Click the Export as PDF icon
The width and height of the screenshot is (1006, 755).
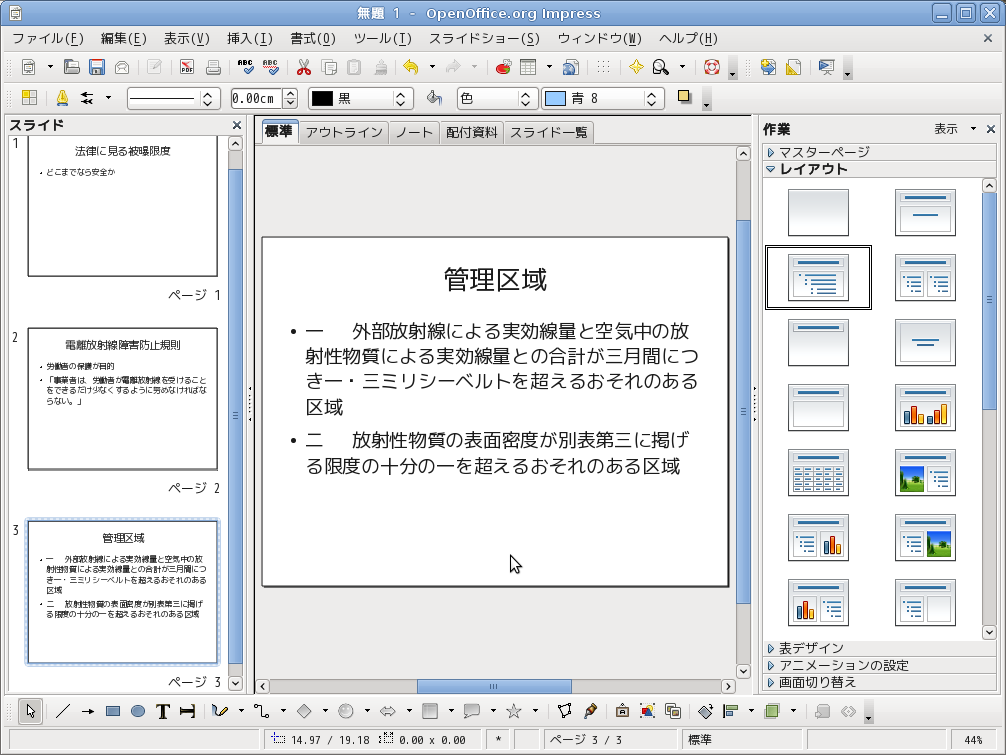point(187,67)
